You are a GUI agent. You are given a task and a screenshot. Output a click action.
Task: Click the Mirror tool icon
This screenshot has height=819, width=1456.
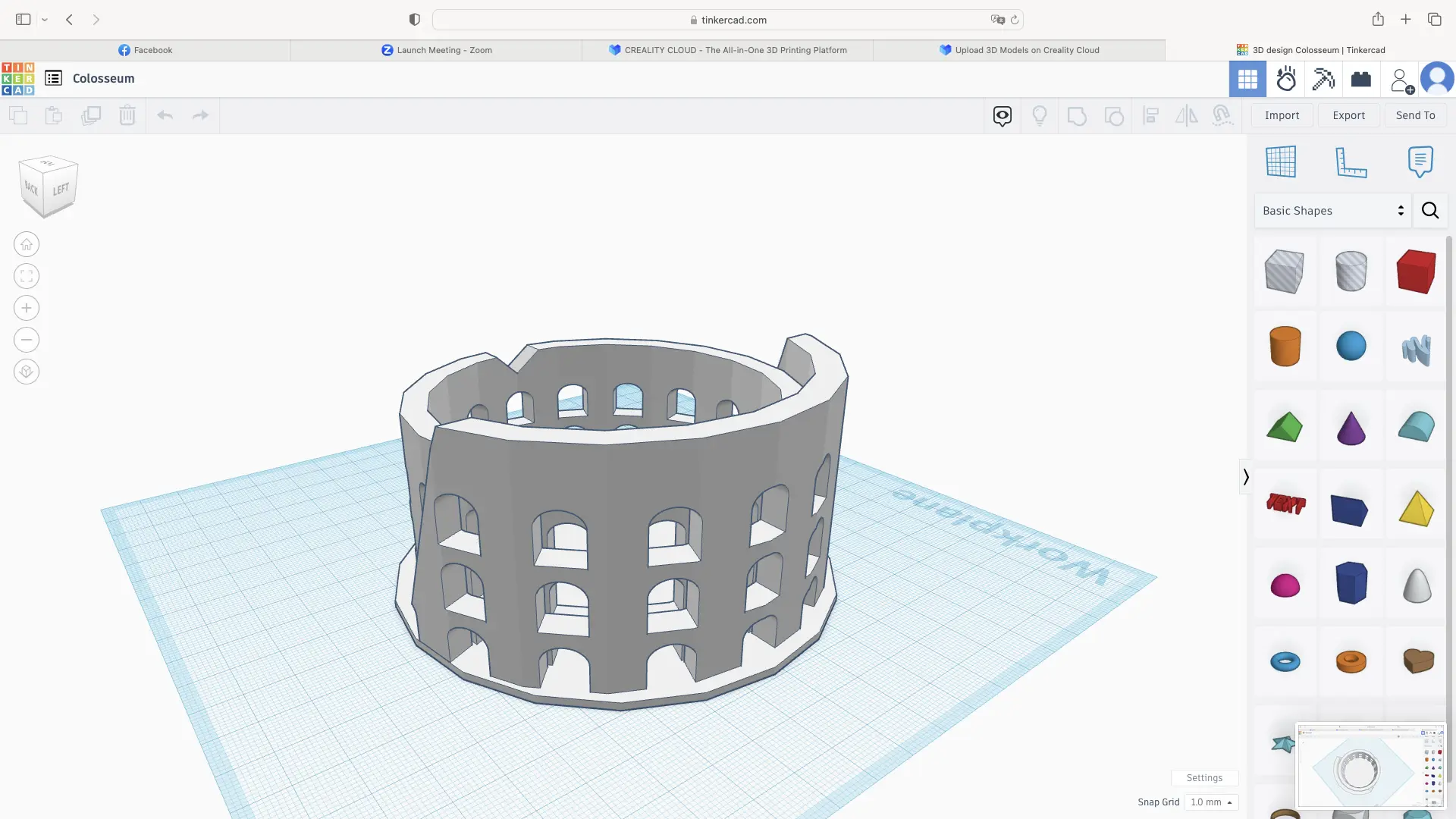pos(1187,116)
